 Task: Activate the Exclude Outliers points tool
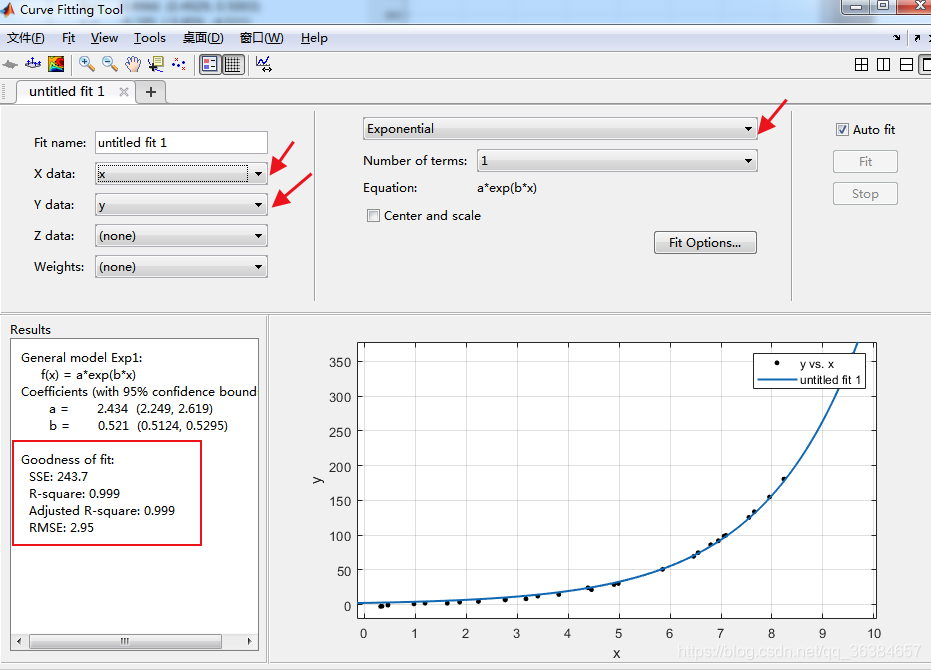coord(179,64)
